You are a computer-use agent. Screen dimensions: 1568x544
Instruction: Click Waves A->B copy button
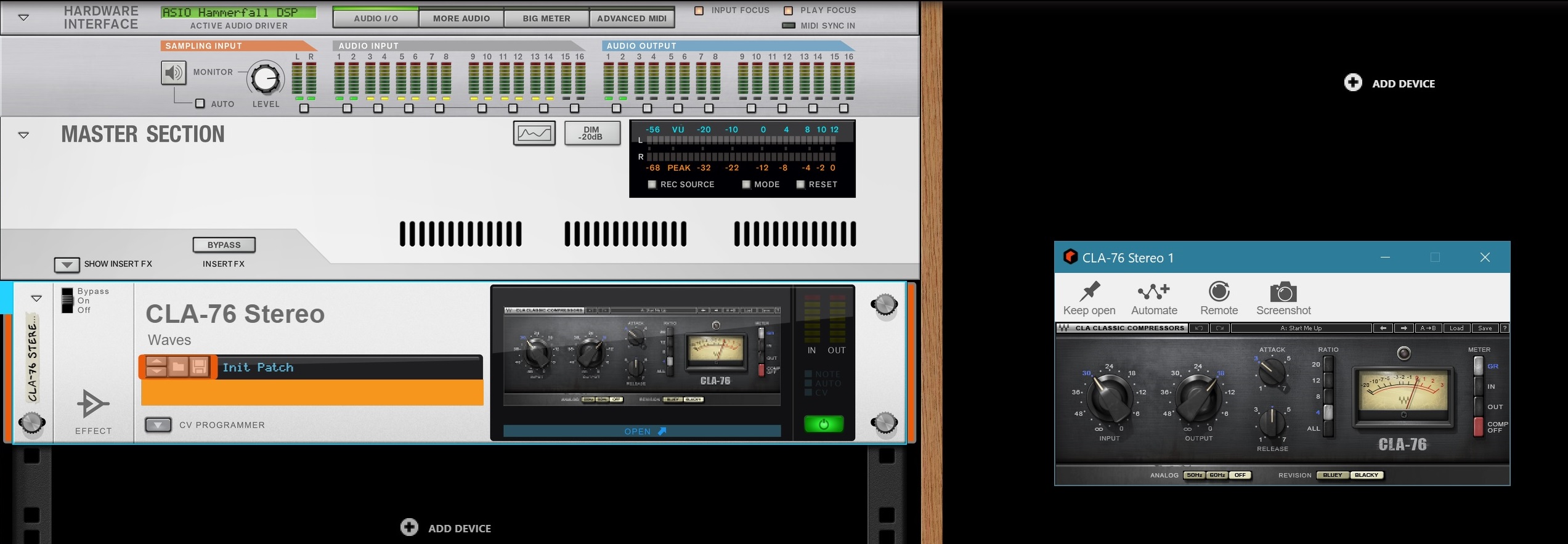pyautogui.click(x=1428, y=328)
